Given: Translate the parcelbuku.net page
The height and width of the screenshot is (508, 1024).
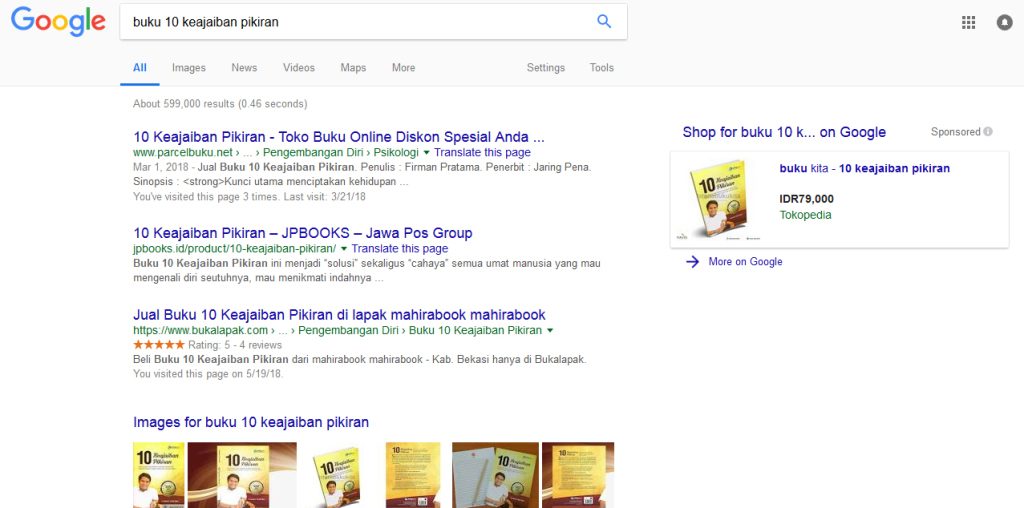Looking at the screenshot, I should tap(482, 153).
